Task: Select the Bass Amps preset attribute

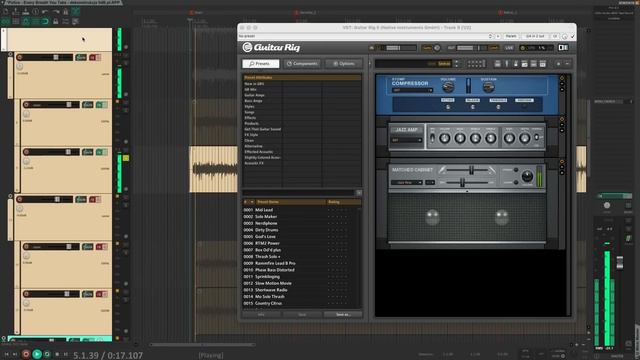Action: pyautogui.click(x=253, y=101)
